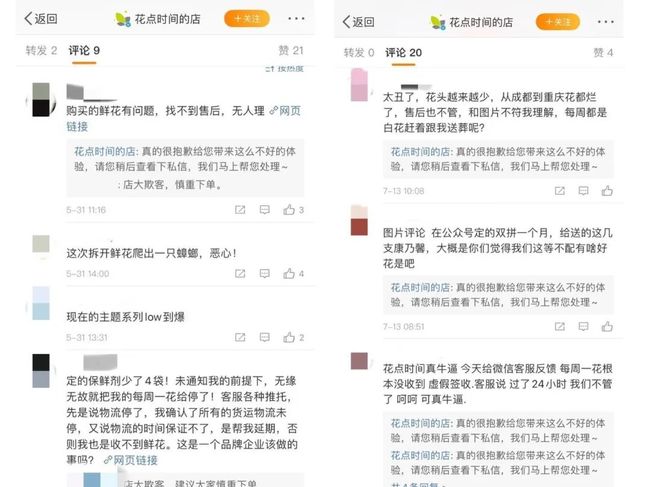Share the 7-13 10:08 comment

[560, 191]
